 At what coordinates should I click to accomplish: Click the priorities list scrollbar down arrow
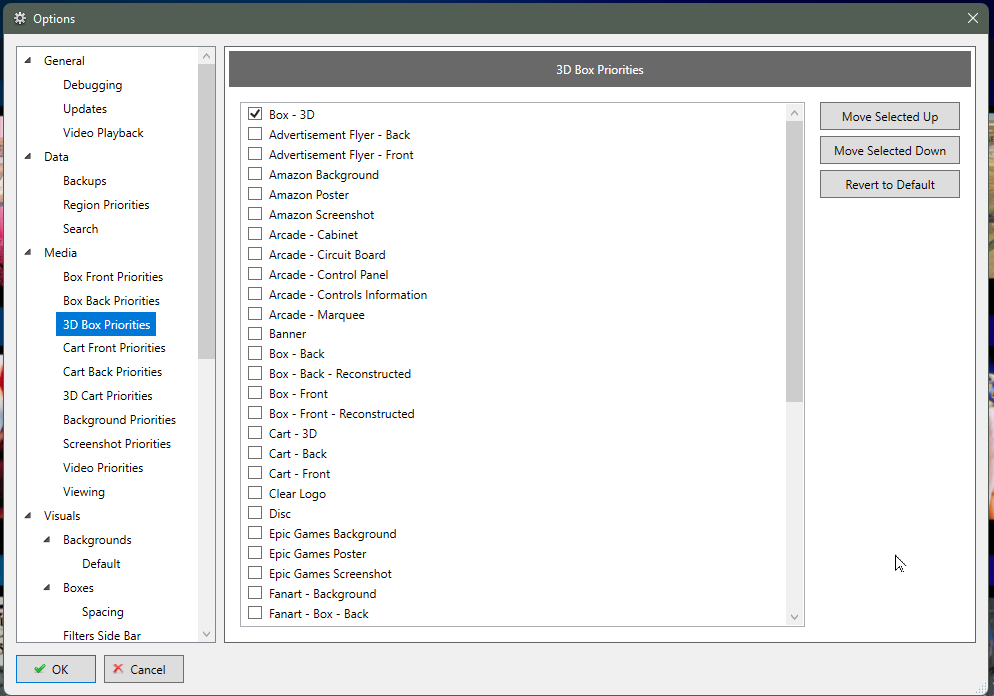[x=794, y=617]
